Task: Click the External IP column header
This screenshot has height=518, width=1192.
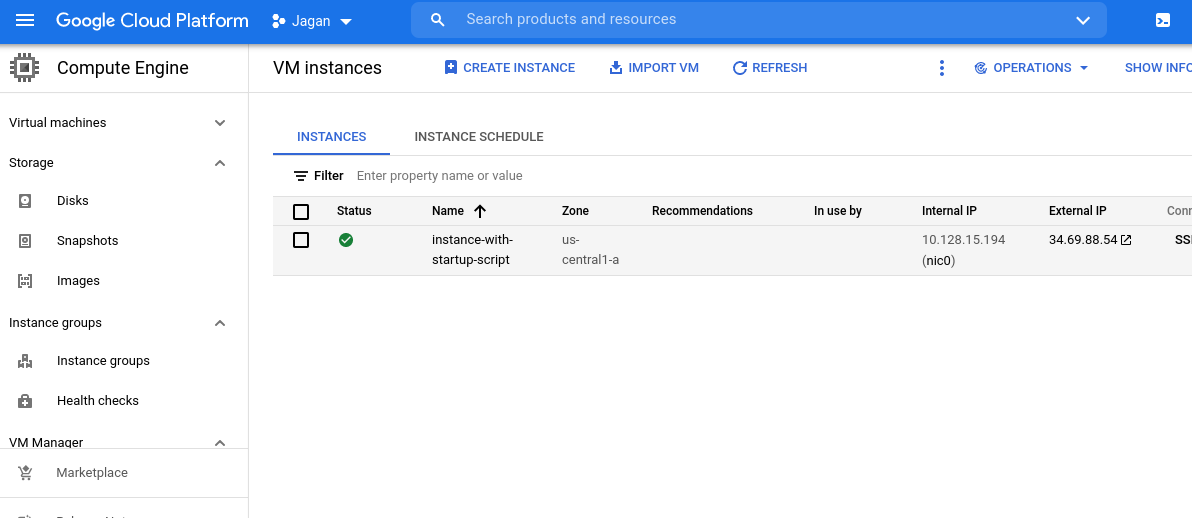Action: pos(1078,211)
